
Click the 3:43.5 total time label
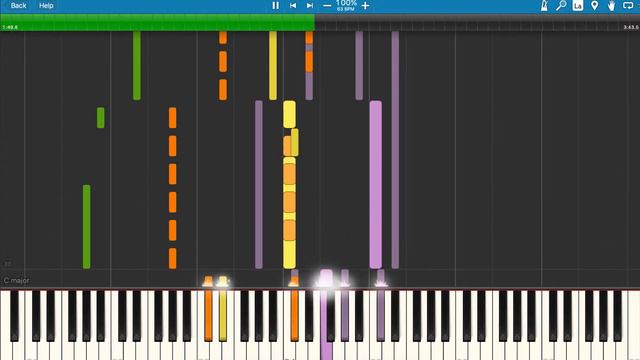click(631, 27)
